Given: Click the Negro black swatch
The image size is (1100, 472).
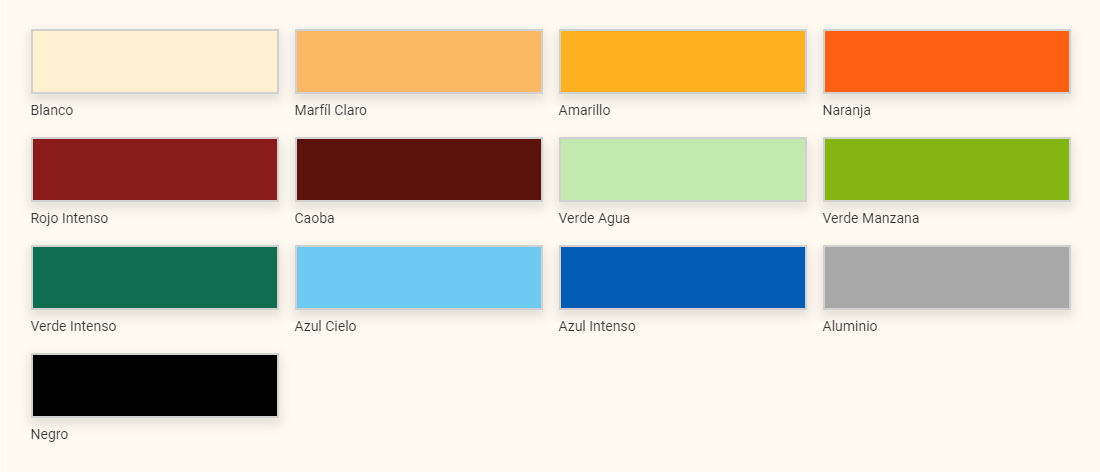Looking at the screenshot, I should [155, 386].
